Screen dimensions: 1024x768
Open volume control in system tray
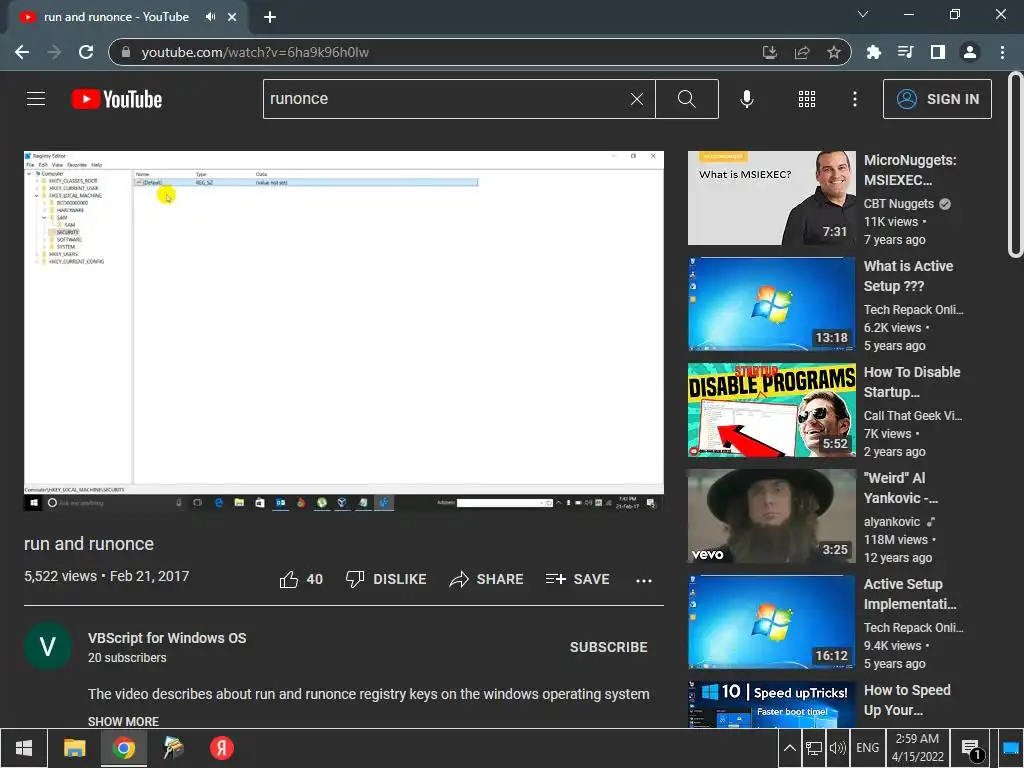[837, 748]
